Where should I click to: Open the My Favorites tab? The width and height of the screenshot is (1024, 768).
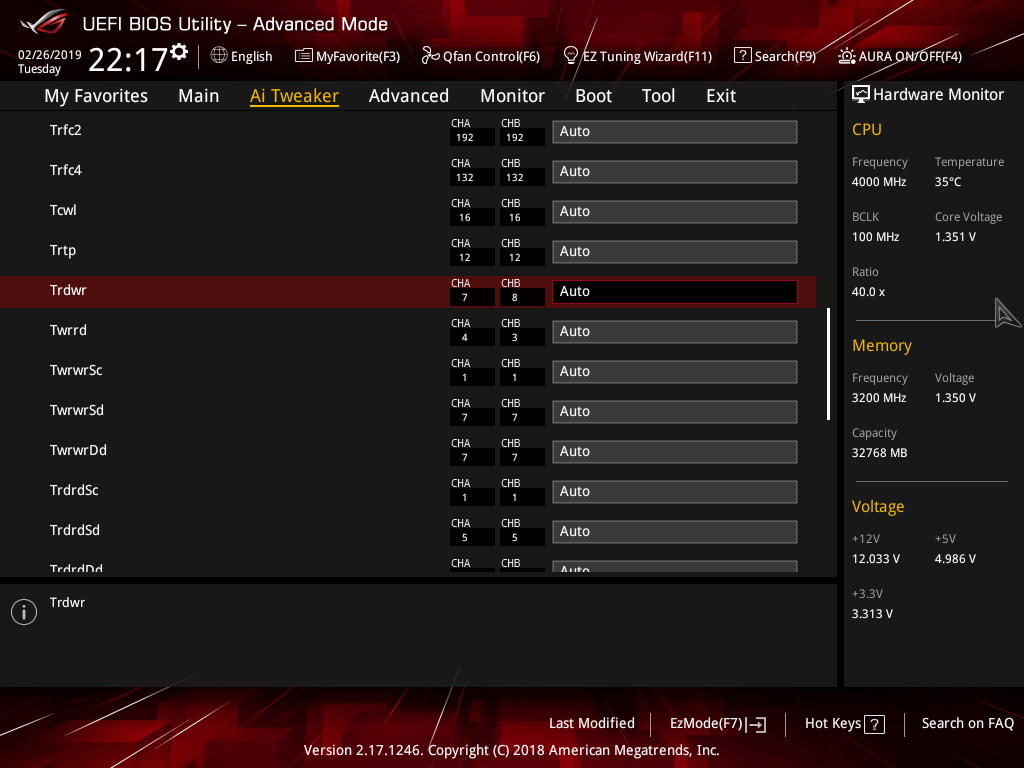click(x=96, y=96)
